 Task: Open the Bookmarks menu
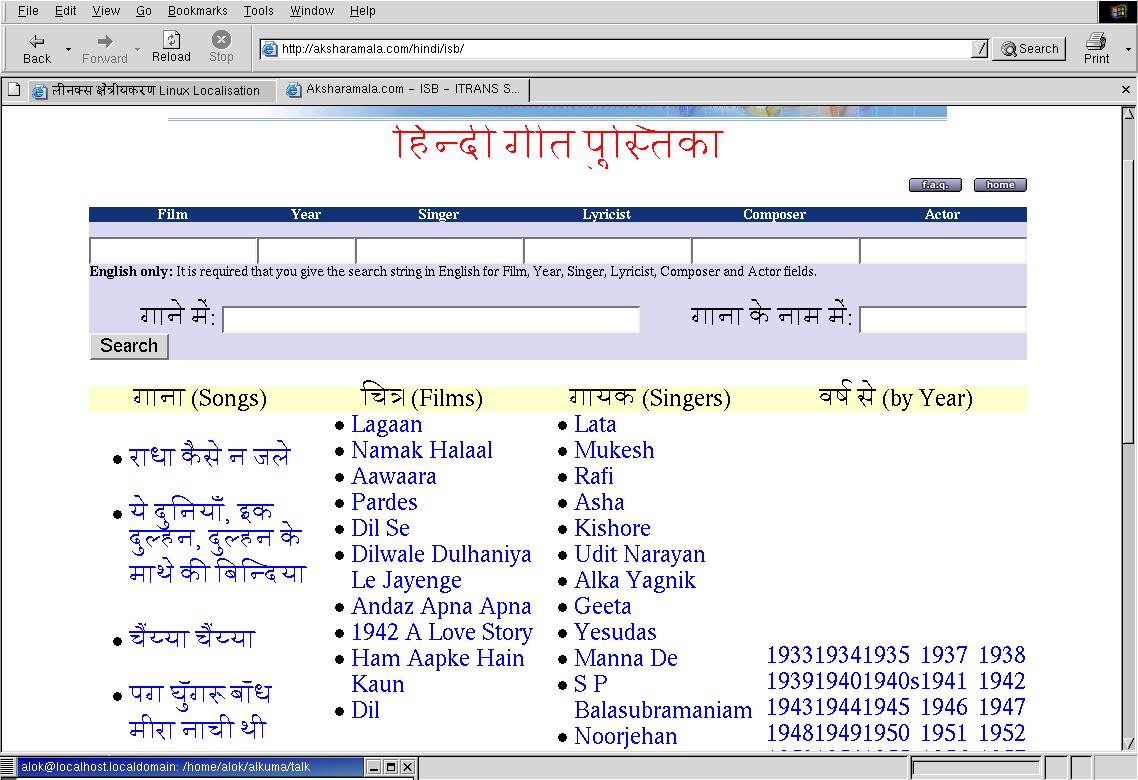pos(197,11)
